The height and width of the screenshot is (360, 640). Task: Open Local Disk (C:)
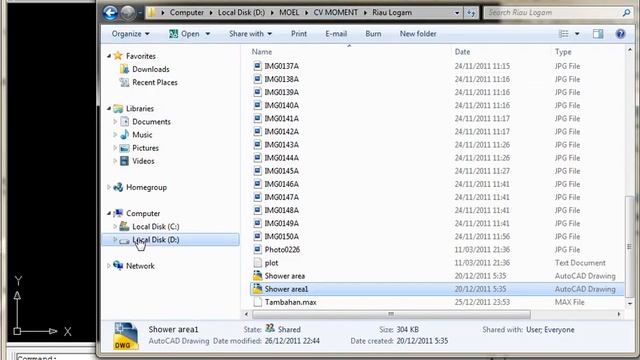tap(156, 227)
